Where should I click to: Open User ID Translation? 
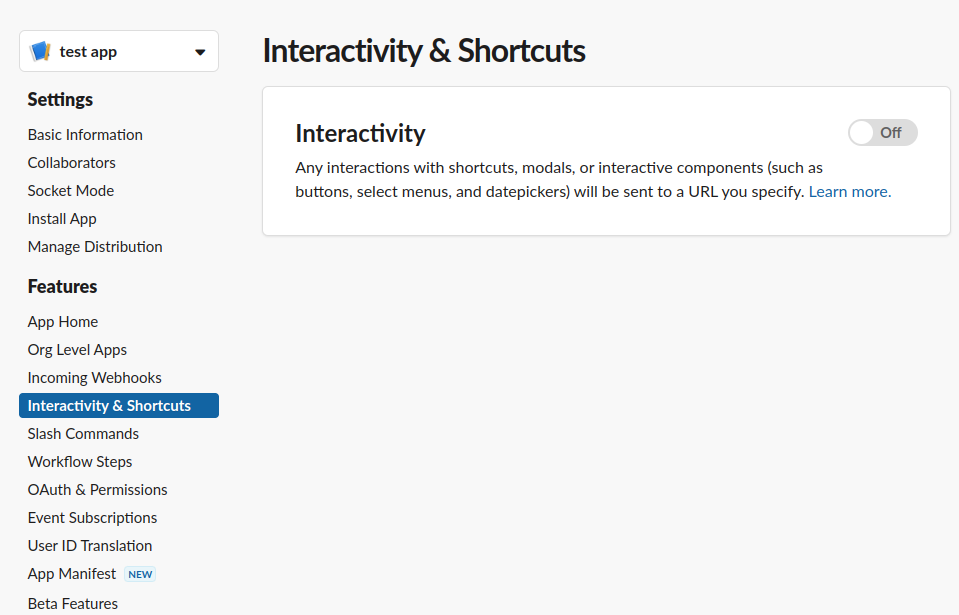[90, 546]
